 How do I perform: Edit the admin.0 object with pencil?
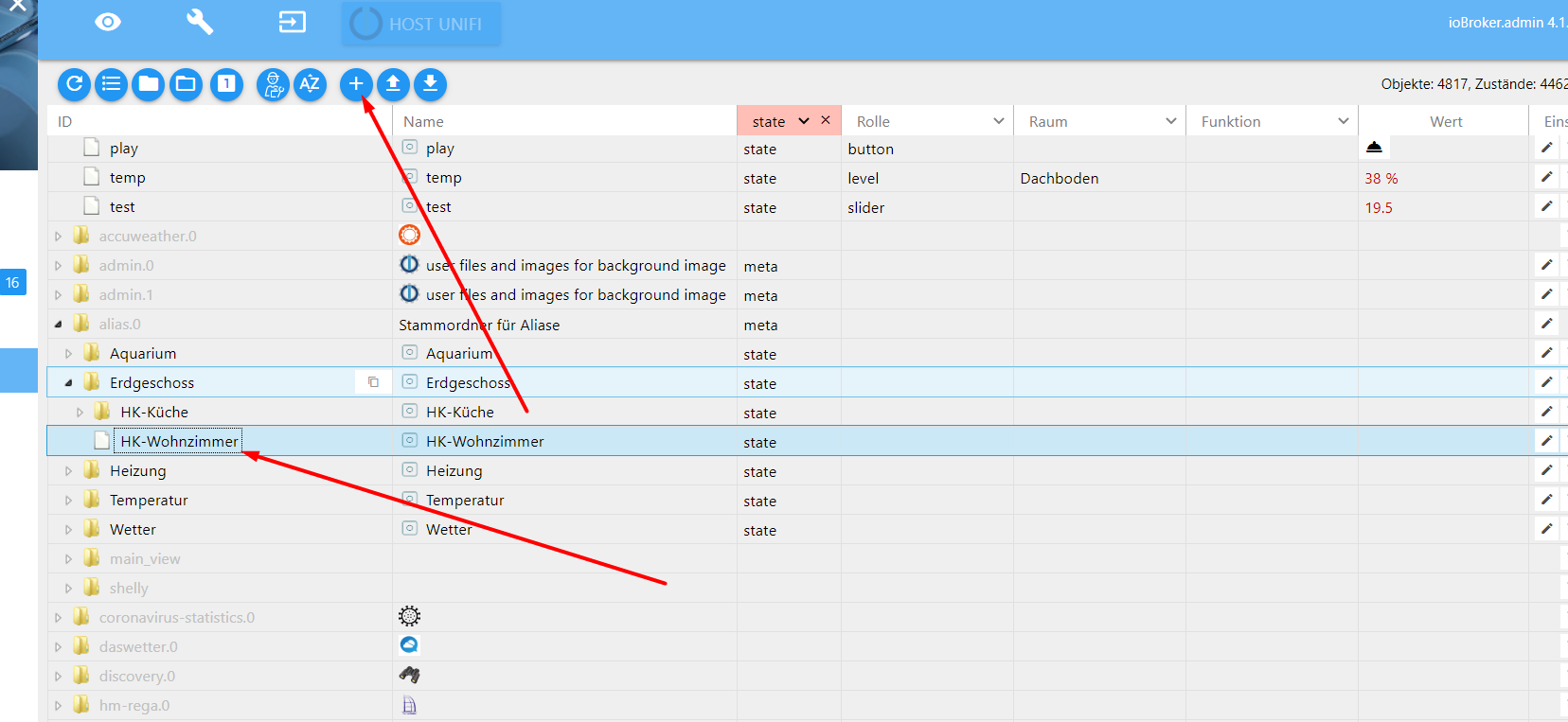click(1546, 265)
